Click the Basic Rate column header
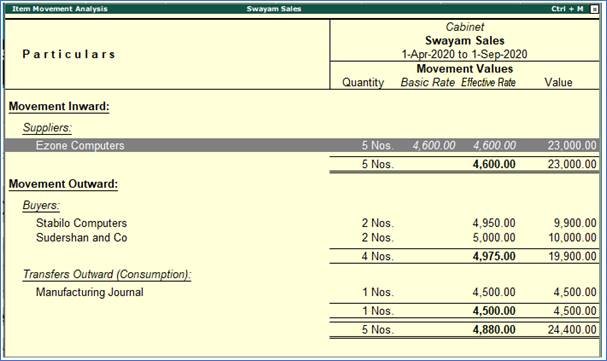Viewport: 607px width, 361px height. [x=427, y=82]
